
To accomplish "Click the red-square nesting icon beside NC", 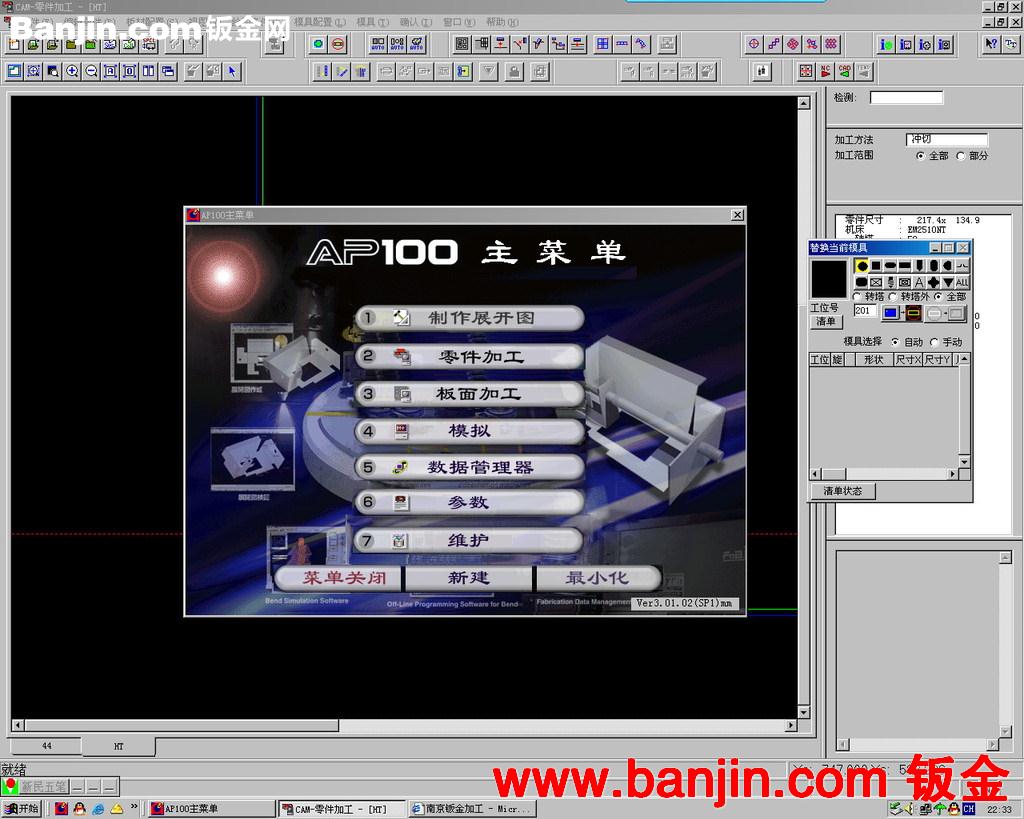I will (x=806, y=71).
